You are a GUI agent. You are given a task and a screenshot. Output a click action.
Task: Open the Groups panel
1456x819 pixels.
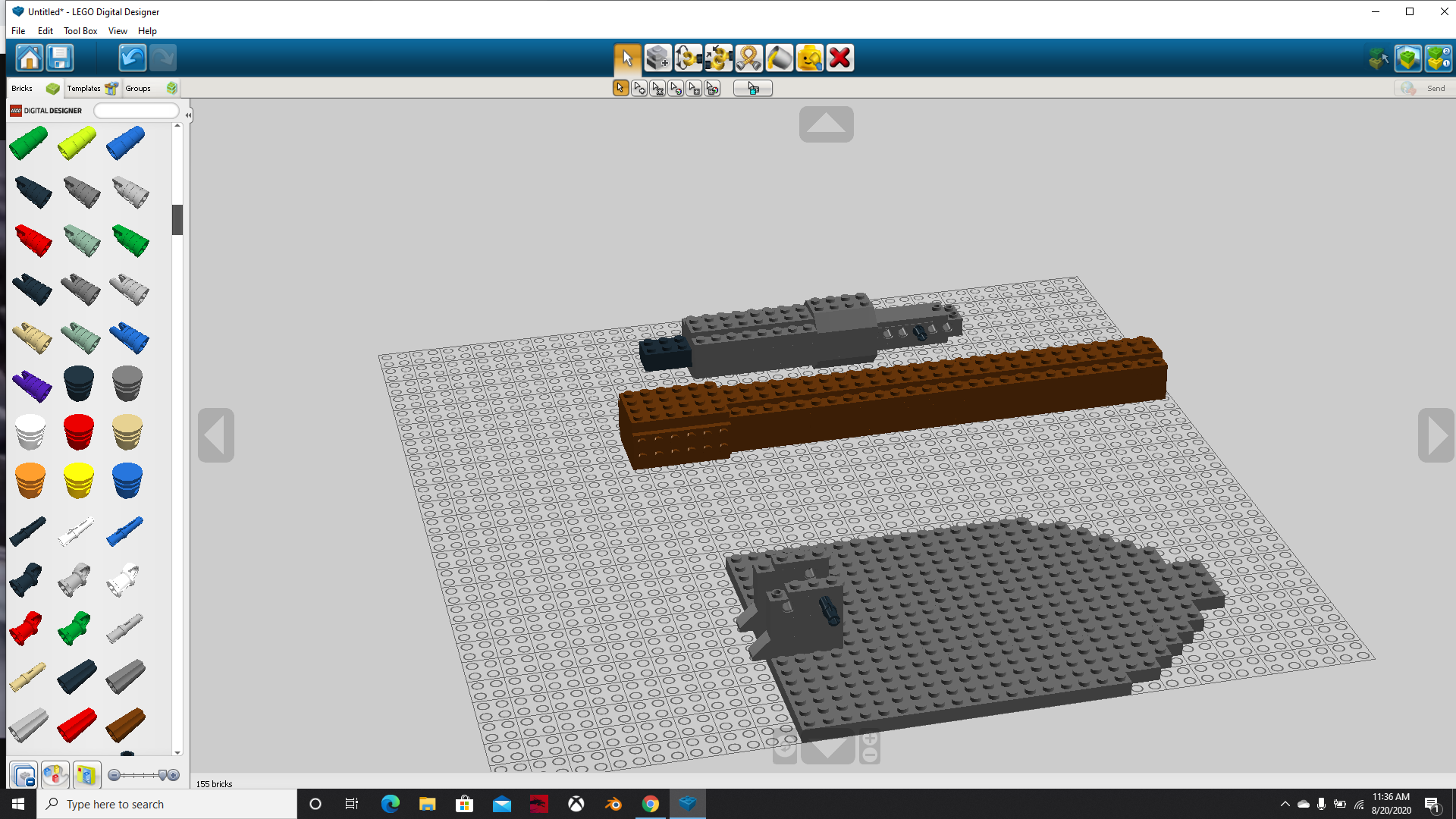(138, 88)
